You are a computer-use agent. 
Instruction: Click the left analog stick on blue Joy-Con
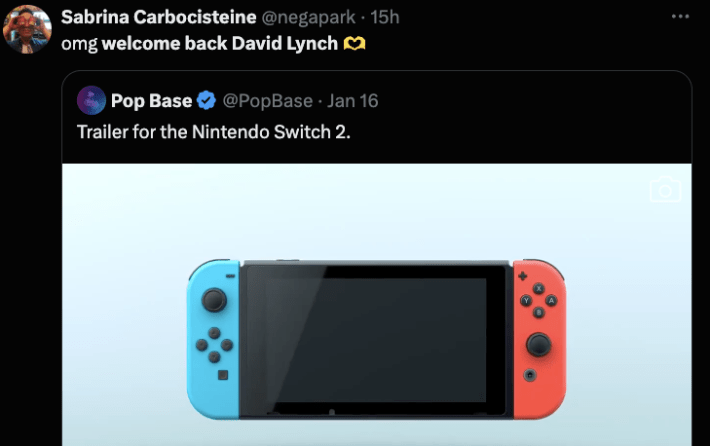pos(213,299)
